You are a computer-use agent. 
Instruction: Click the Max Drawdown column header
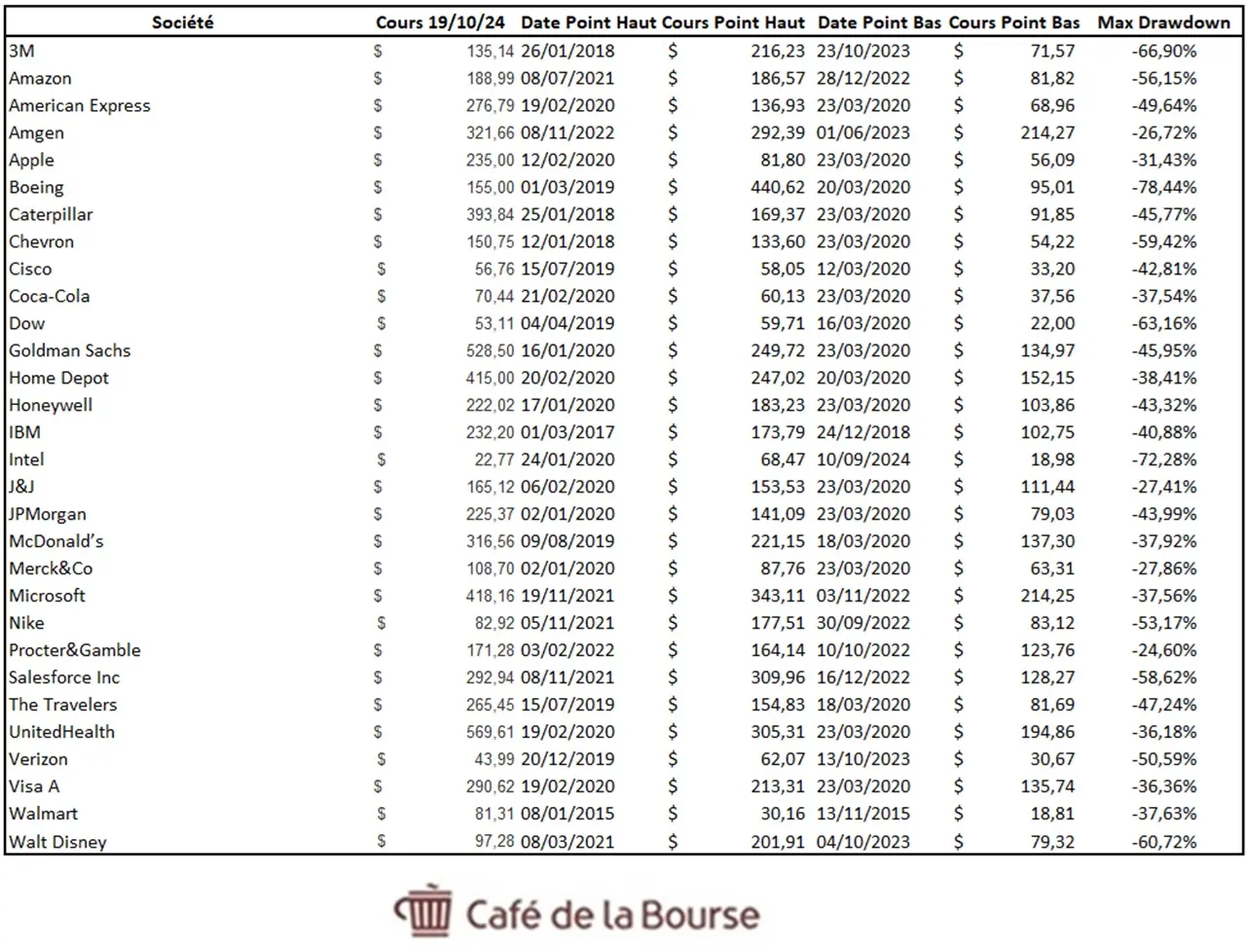click(1163, 22)
